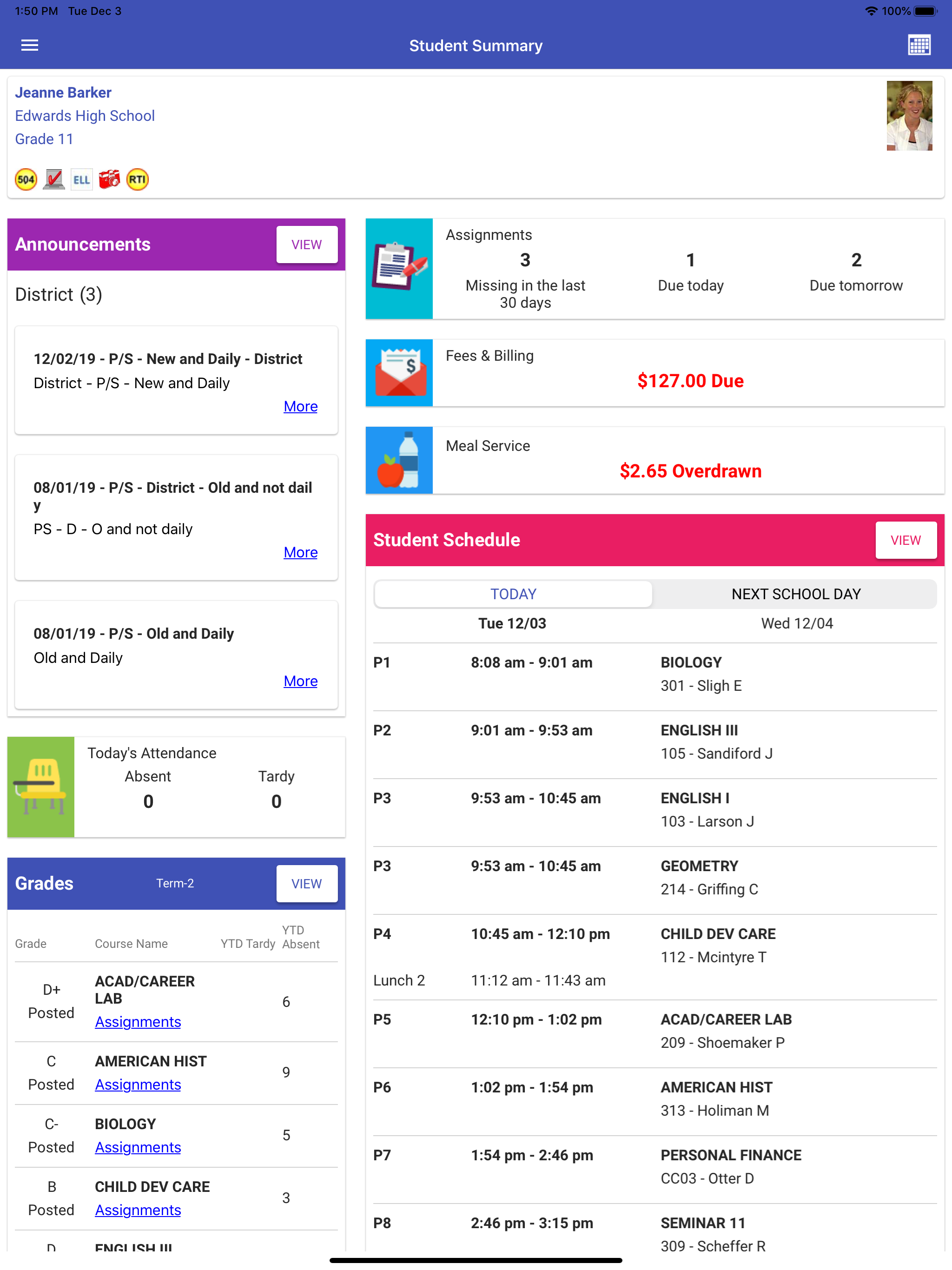Expand More on Old and Daily announcement

click(300, 681)
